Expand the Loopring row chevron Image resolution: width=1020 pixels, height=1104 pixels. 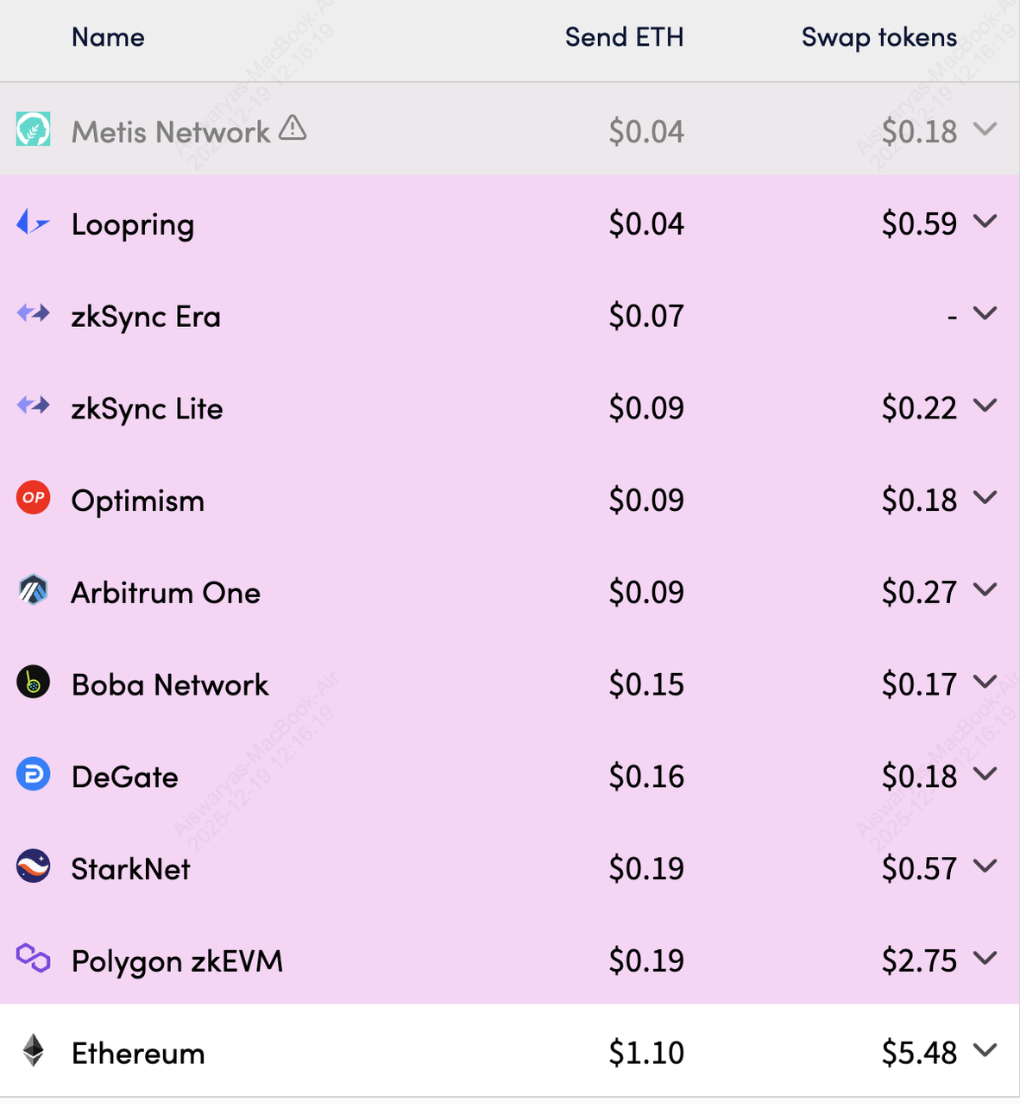pyautogui.click(x=985, y=222)
